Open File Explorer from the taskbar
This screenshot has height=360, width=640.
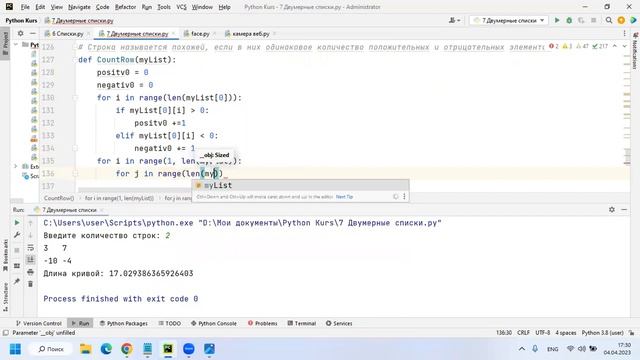85,349
